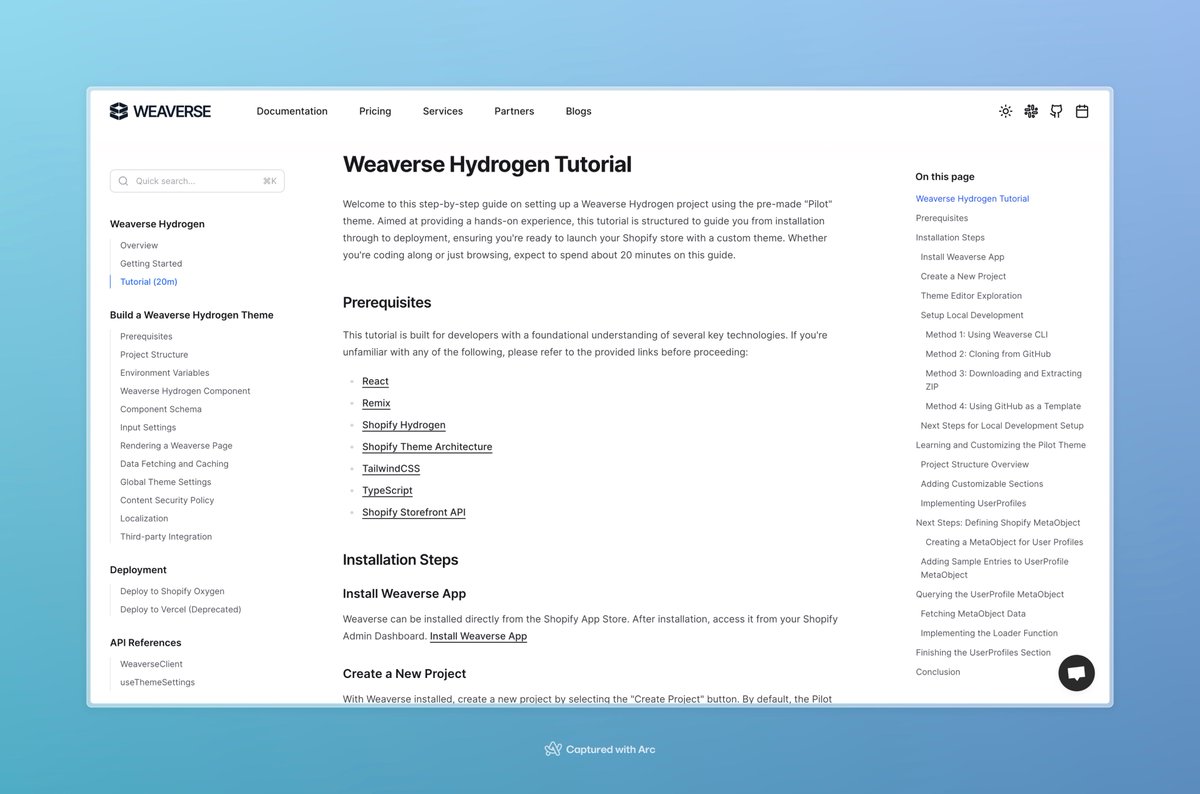Screen dimensions: 1200x794
Task: Open Localization in the sidebar
Action: 144,518
